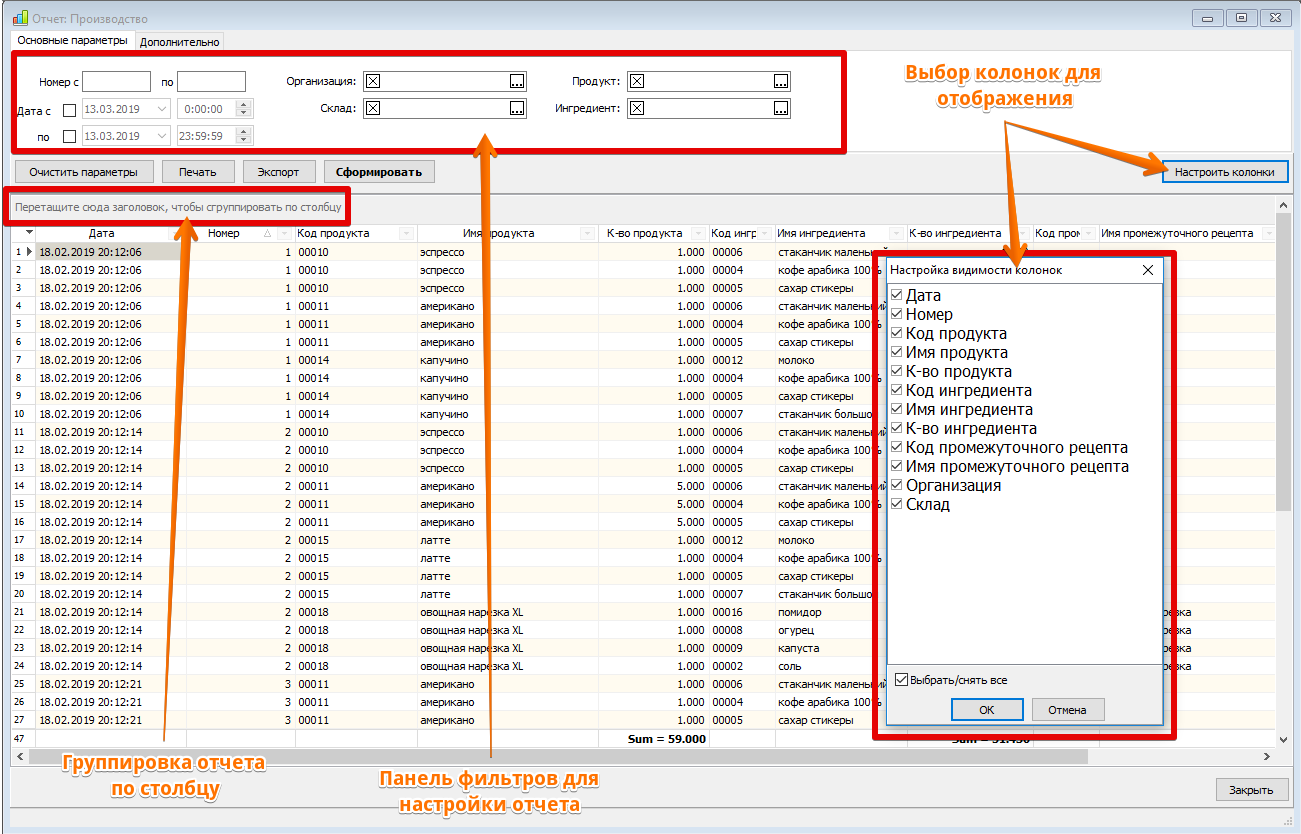
Task: Click Закрыть button to close report
Action: click(x=1252, y=790)
